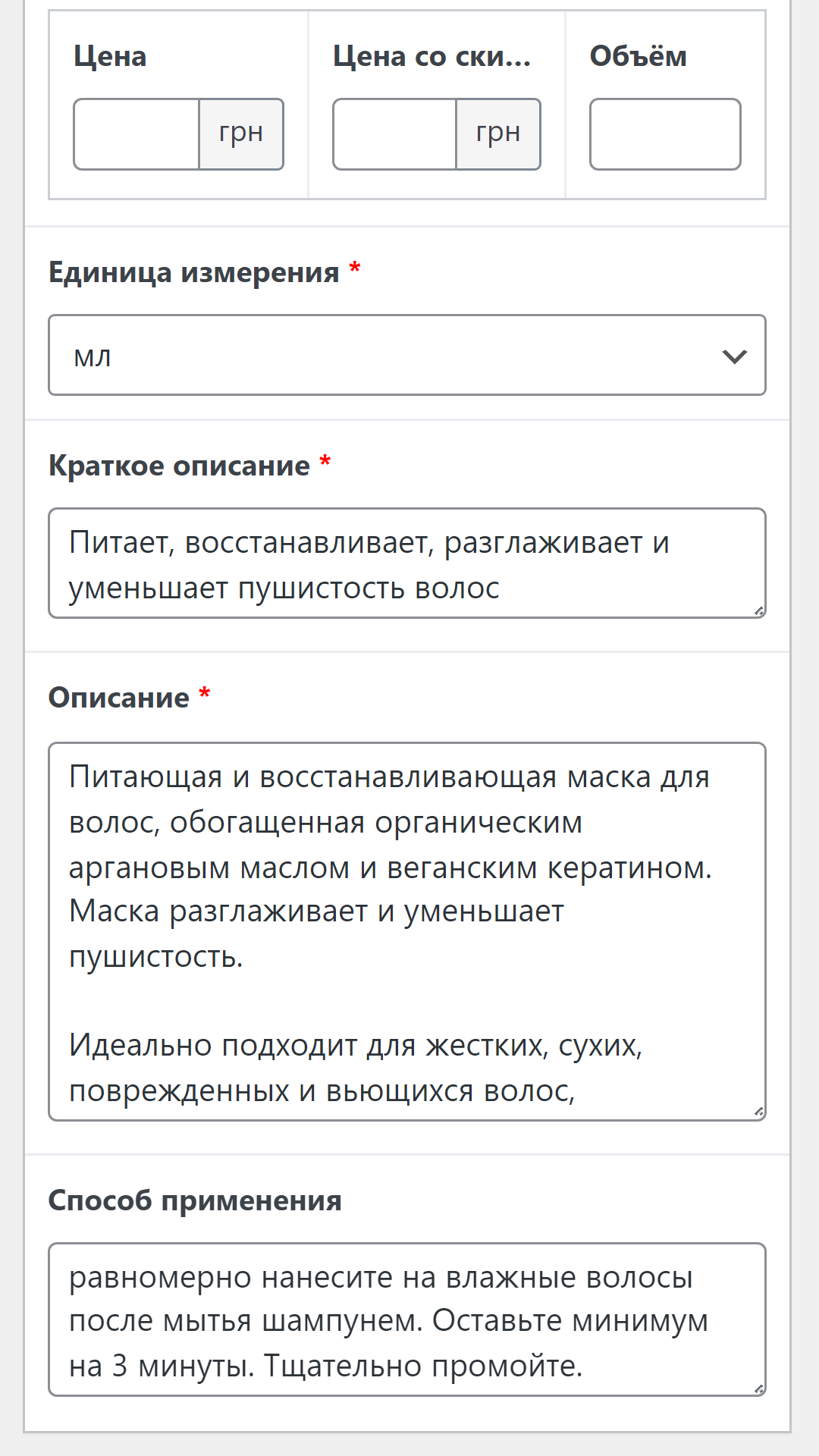Focus the Цена со скидкой input field
Viewport: 819px width, 1456px height.
click(394, 134)
